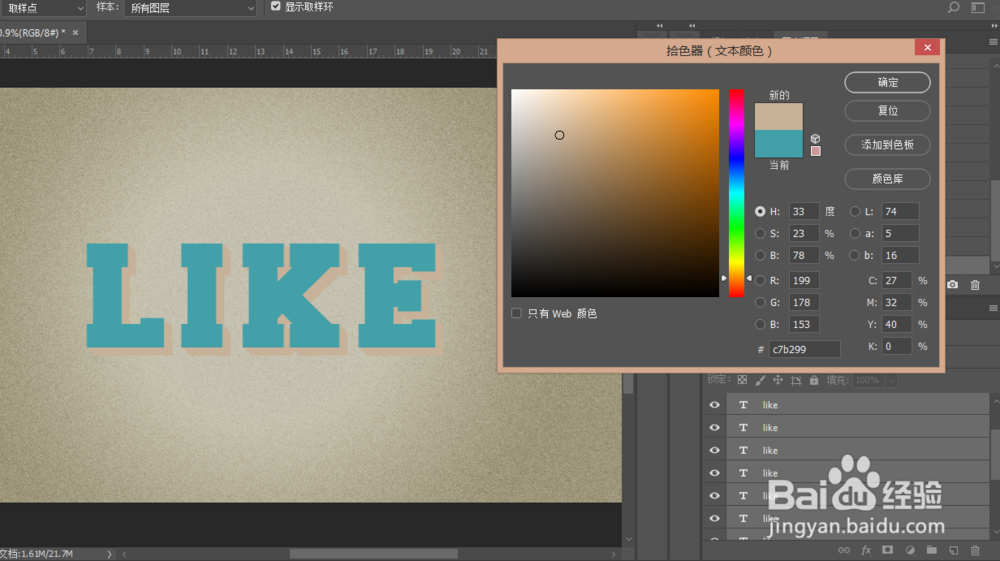Click the T thumbnail of the topmost like layer
This screenshot has height=561, width=1000.
tap(743, 405)
